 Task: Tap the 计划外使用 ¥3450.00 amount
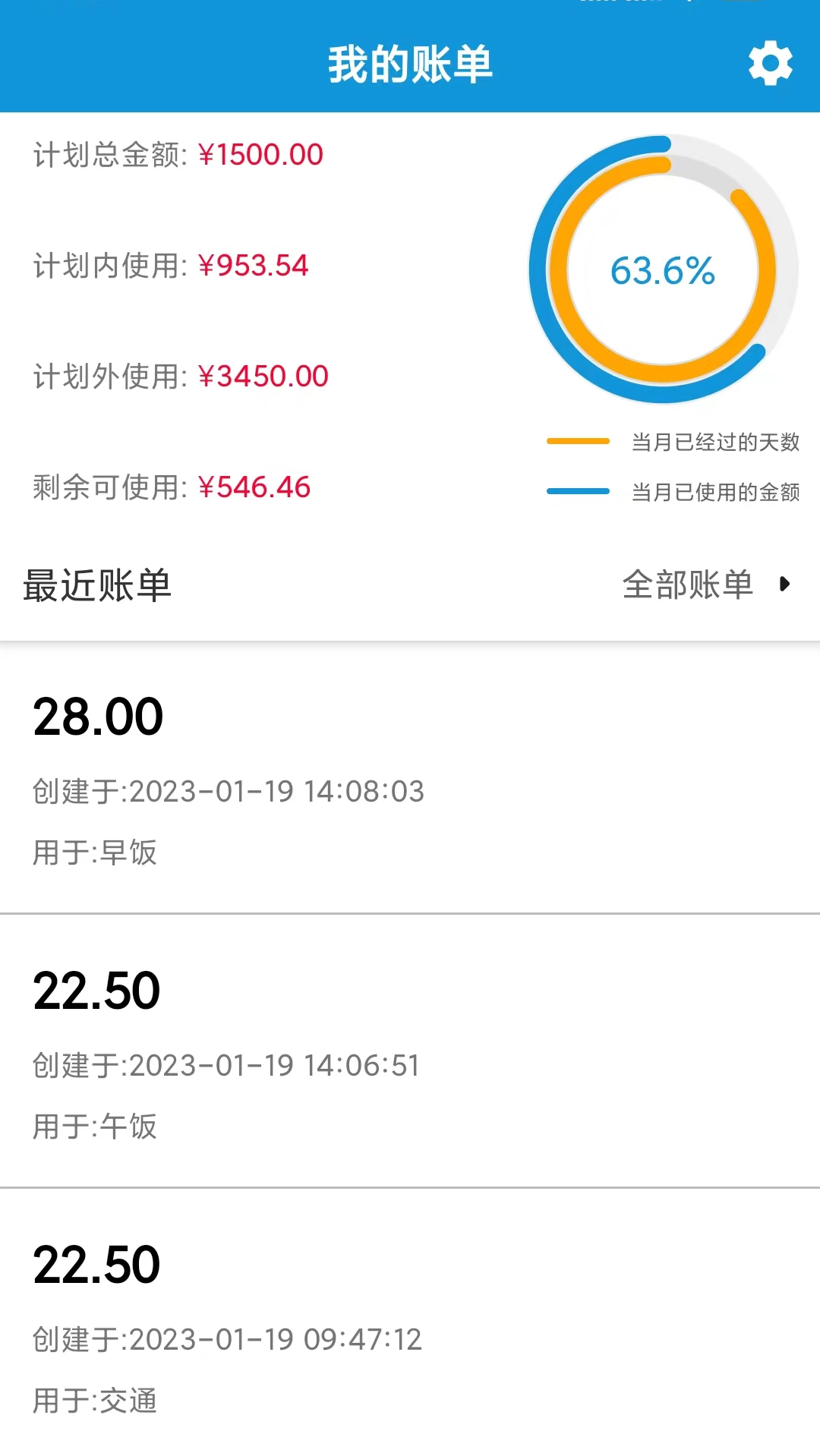coord(263,377)
